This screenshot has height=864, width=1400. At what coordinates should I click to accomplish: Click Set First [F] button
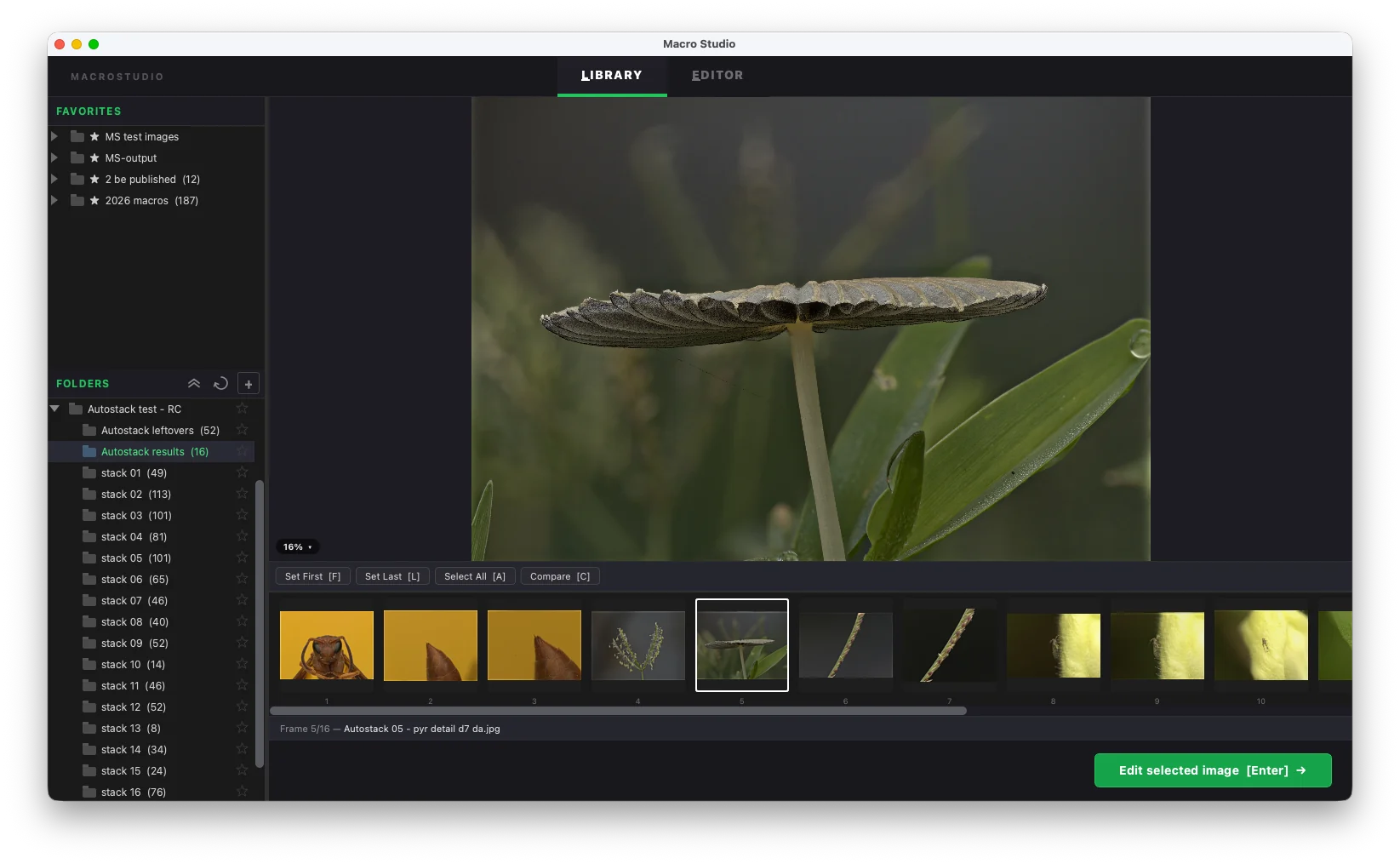pyautogui.click(x=312, y=576)
